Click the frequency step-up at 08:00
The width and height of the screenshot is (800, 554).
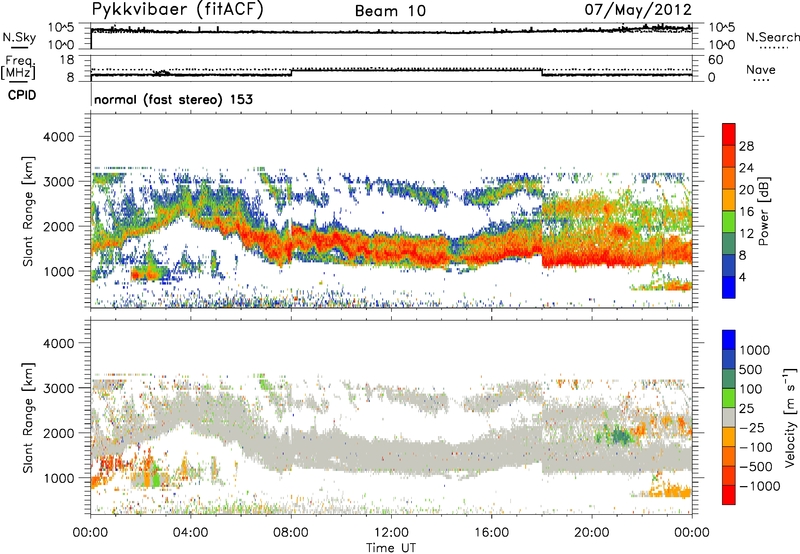coord(291,72)
